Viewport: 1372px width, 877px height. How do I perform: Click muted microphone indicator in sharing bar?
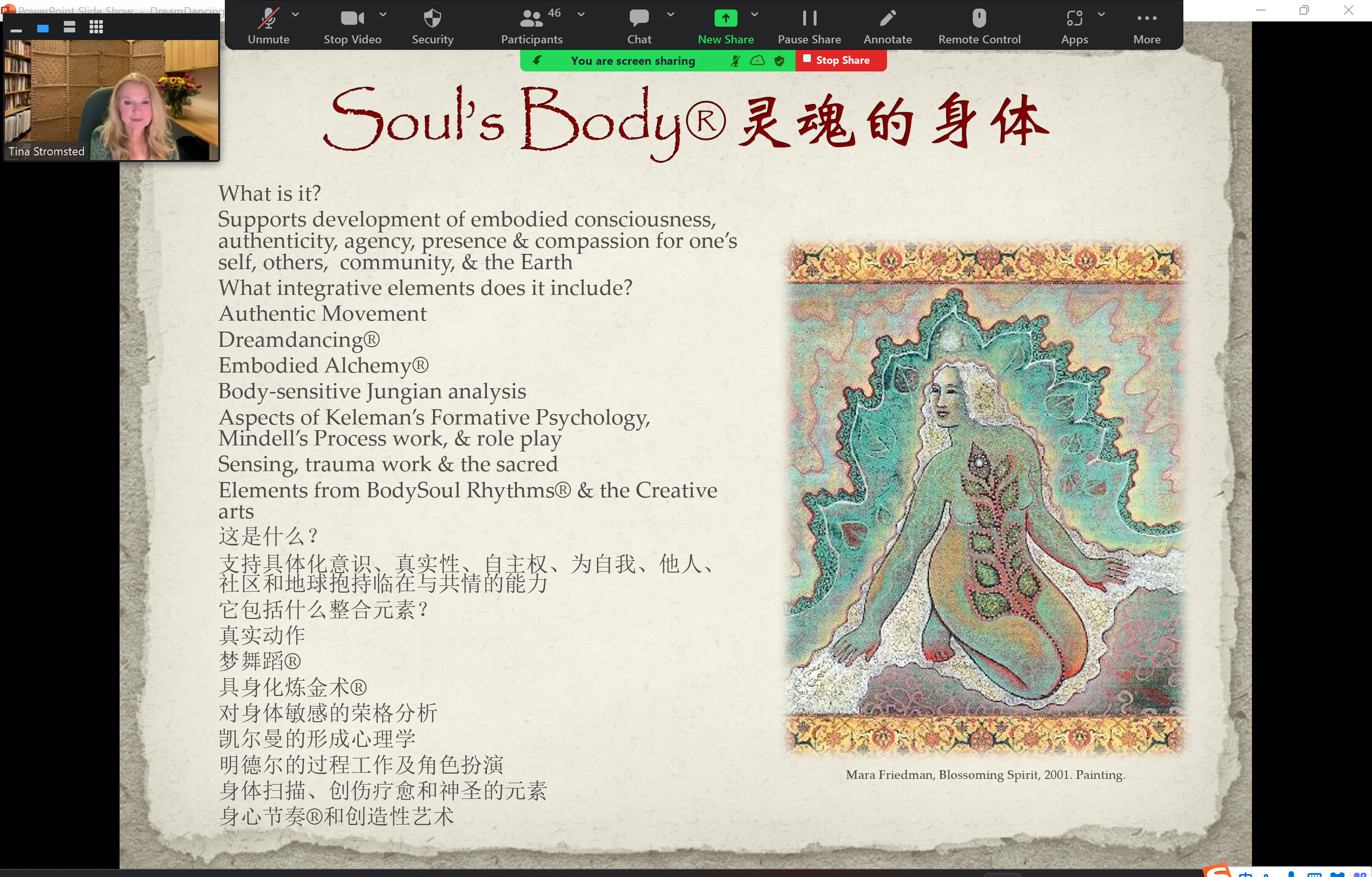click(x=736, y=60)
